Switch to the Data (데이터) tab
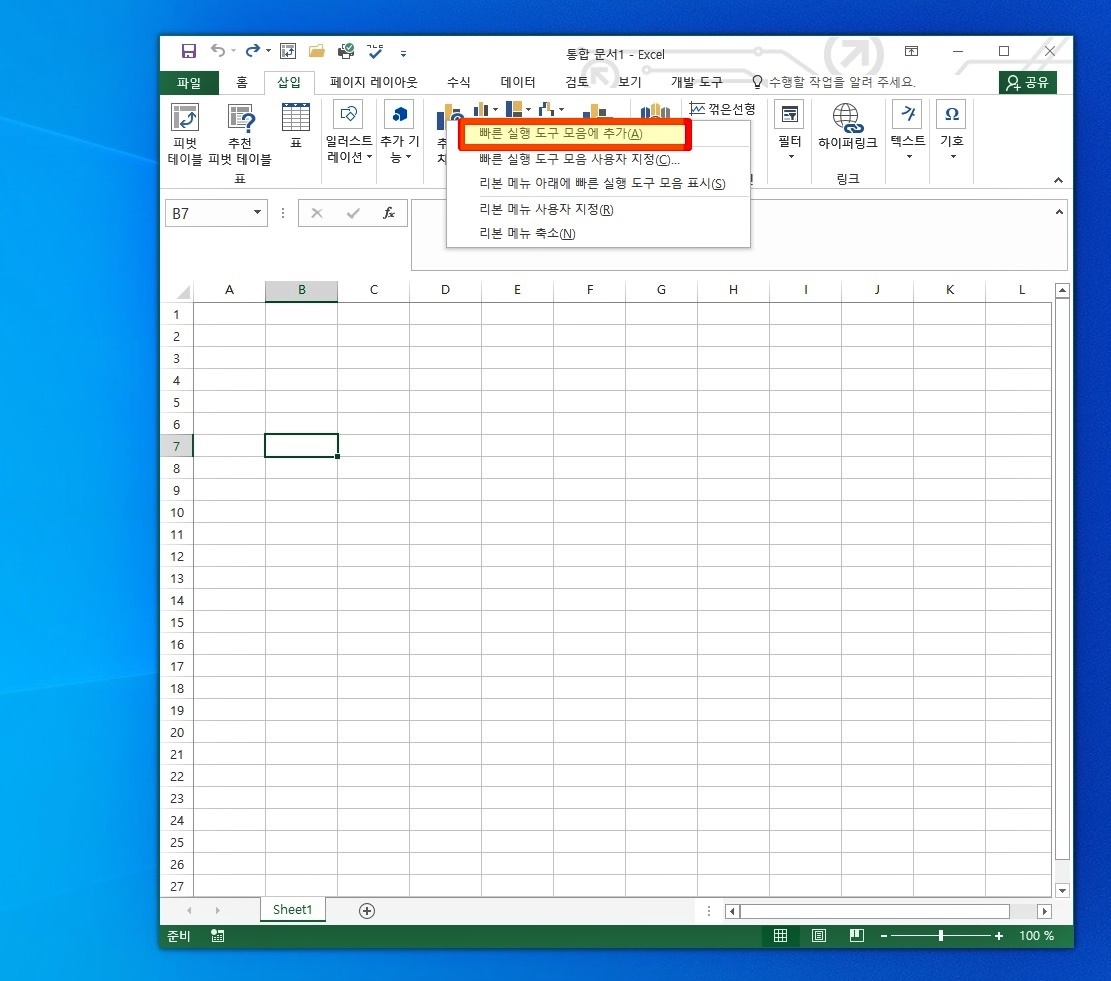Screen dimensions: 1111x981 tap(517, 82)
